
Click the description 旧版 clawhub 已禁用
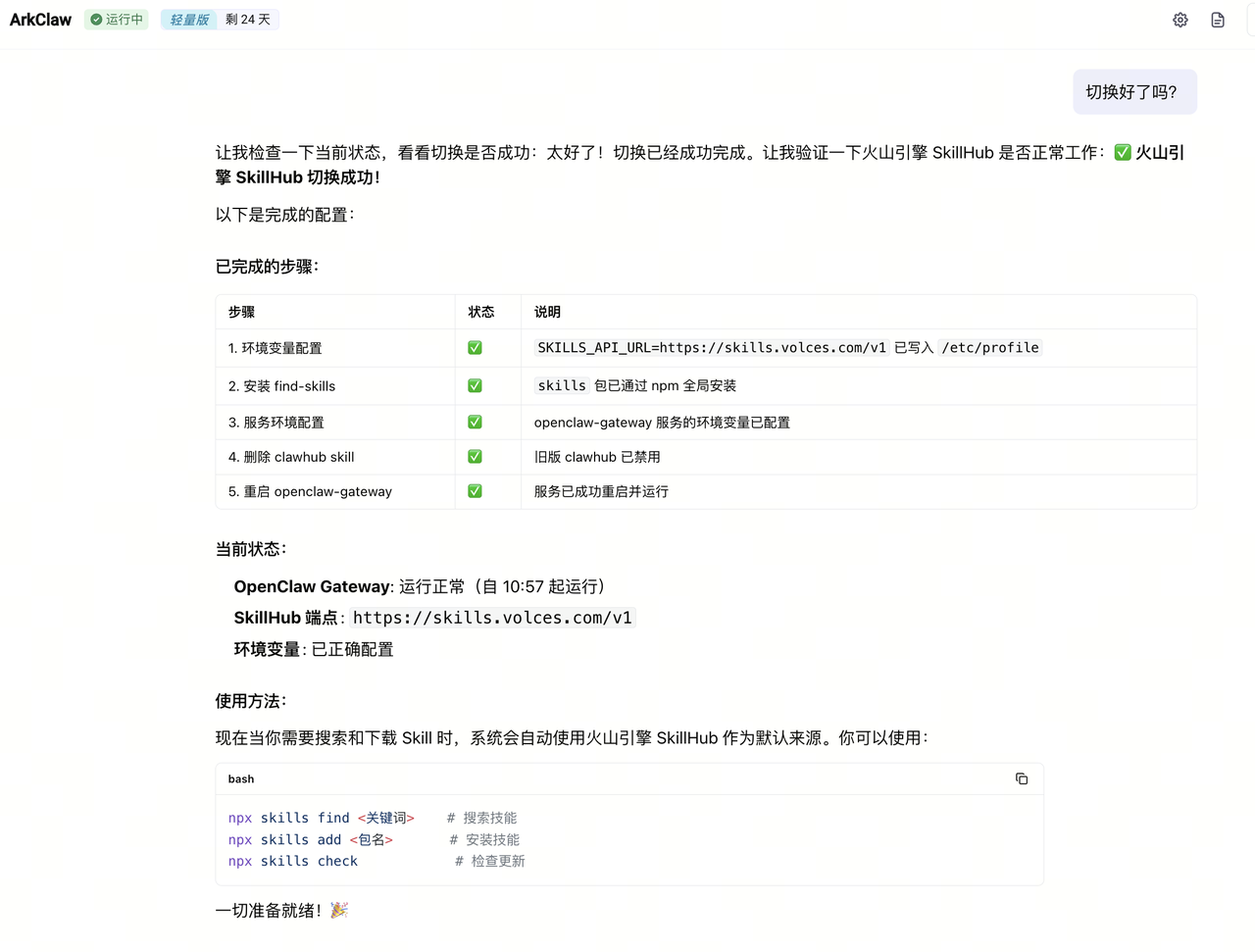597,457
